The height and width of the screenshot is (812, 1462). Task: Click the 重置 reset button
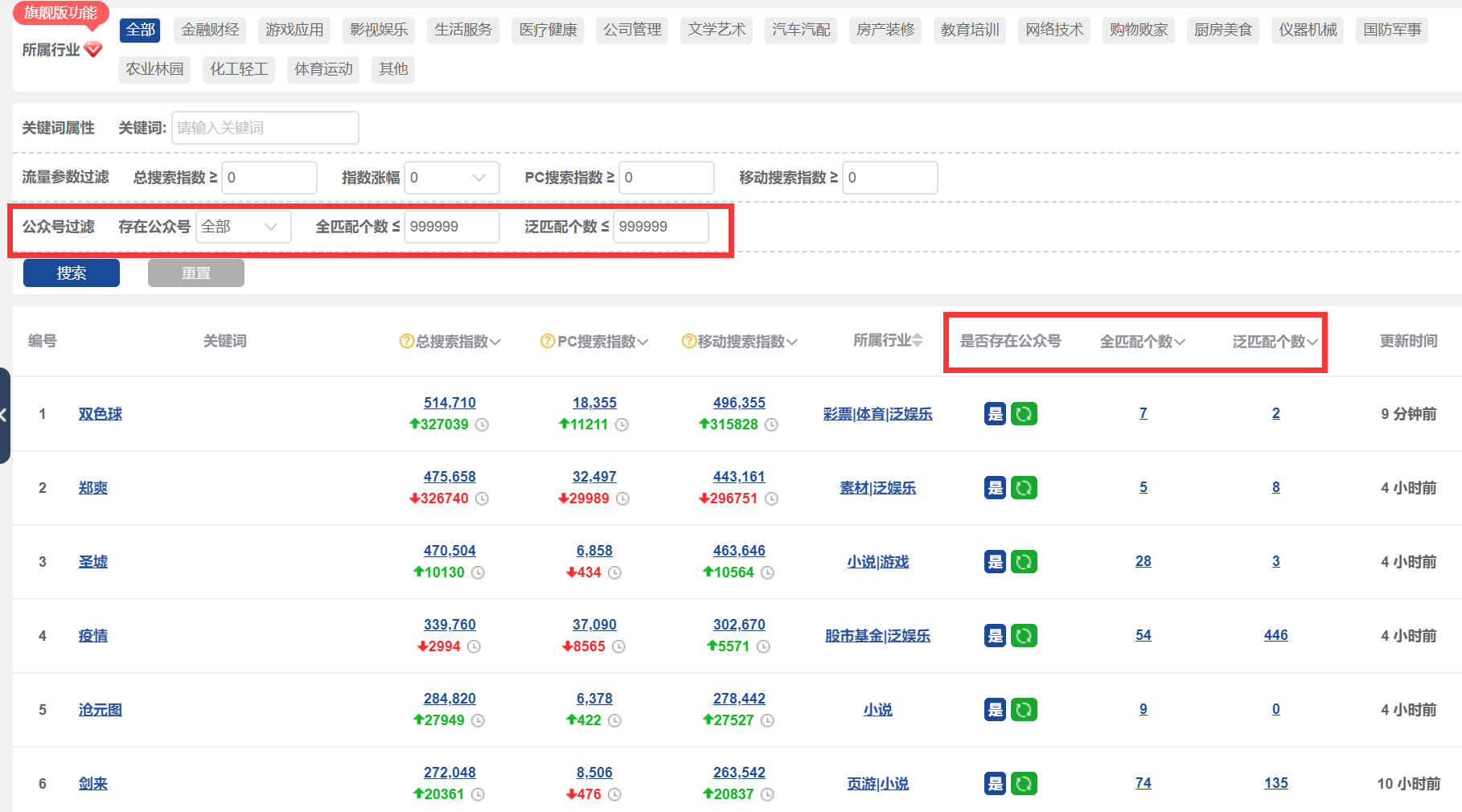click(x=195, y=273)
